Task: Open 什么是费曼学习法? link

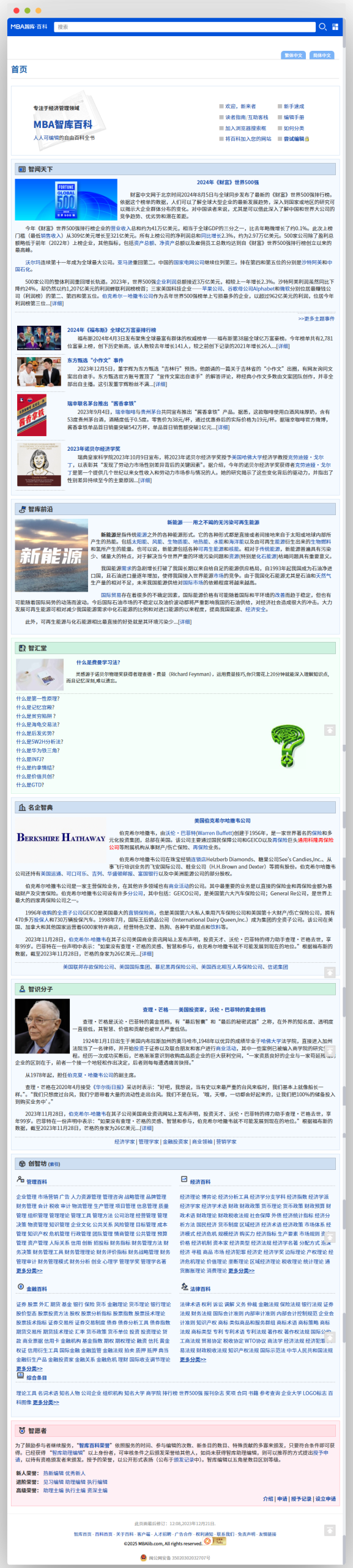Action: pos(98,662)
